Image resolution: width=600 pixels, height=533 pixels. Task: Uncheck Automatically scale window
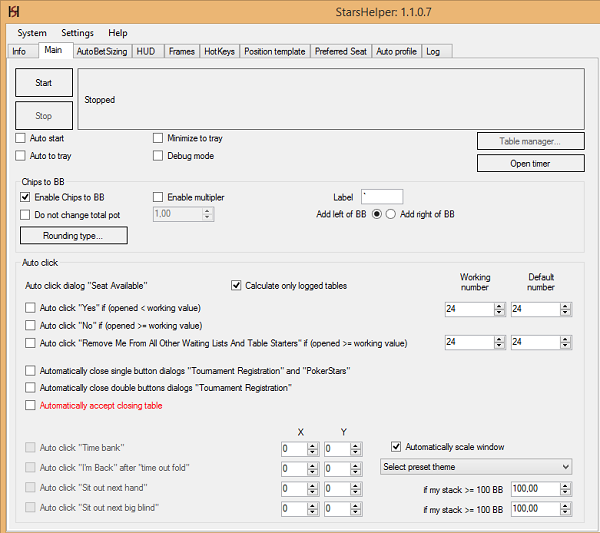pos(396,447)
